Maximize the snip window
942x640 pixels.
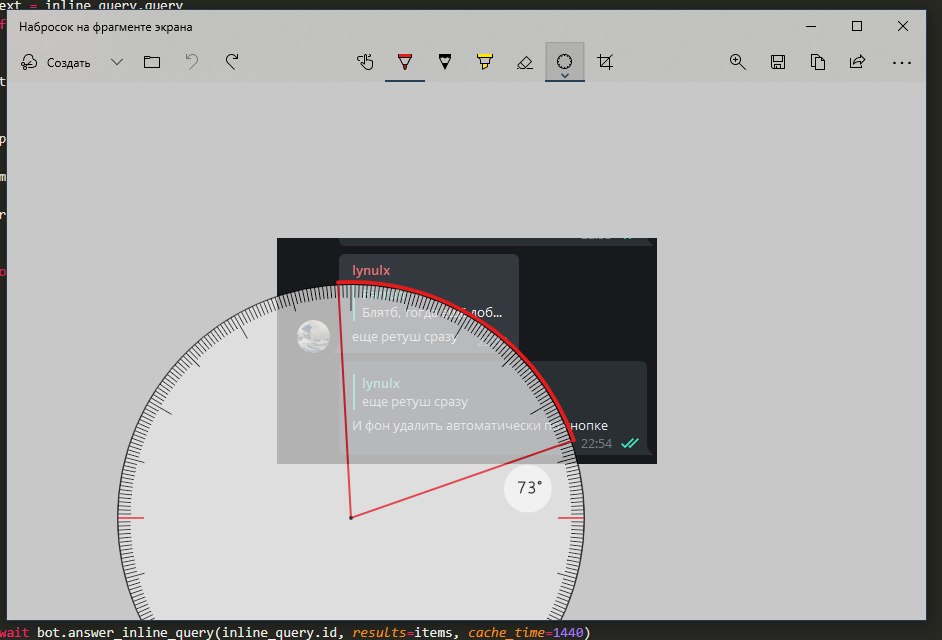pyautogui.click(x=857, y=26)
